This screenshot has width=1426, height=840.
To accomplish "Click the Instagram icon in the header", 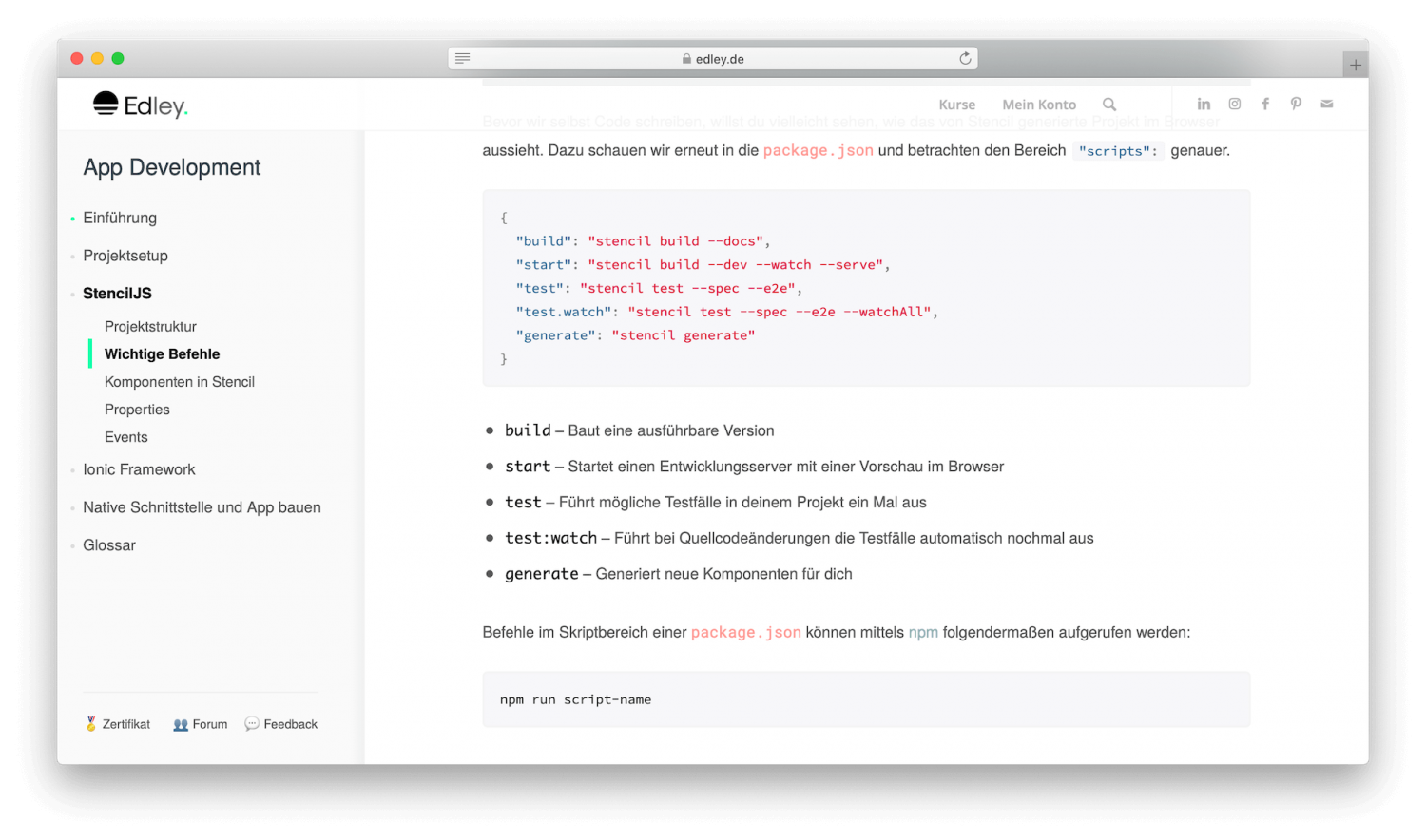I will [1234, 104].
